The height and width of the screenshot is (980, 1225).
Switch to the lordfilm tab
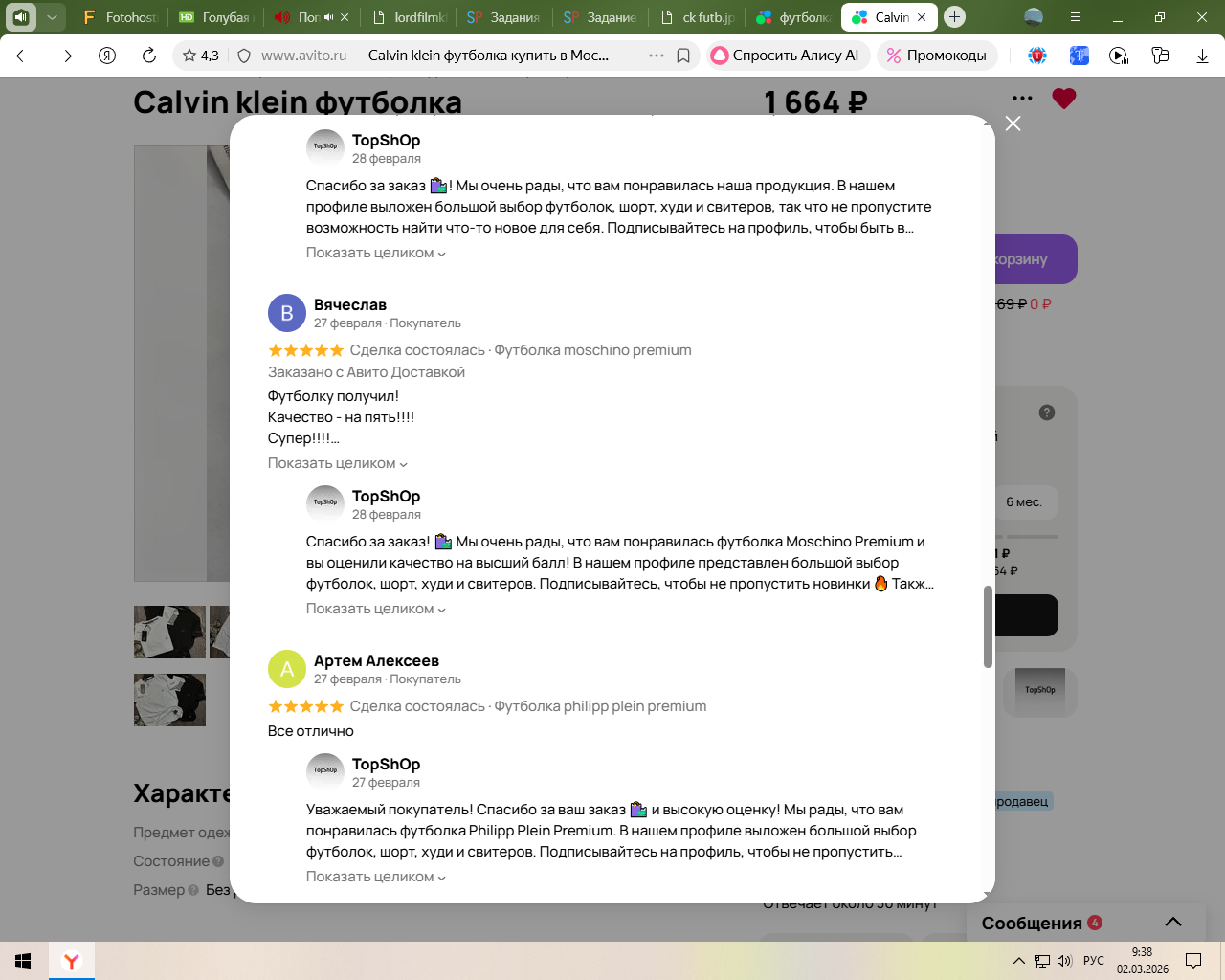point(409,17)
